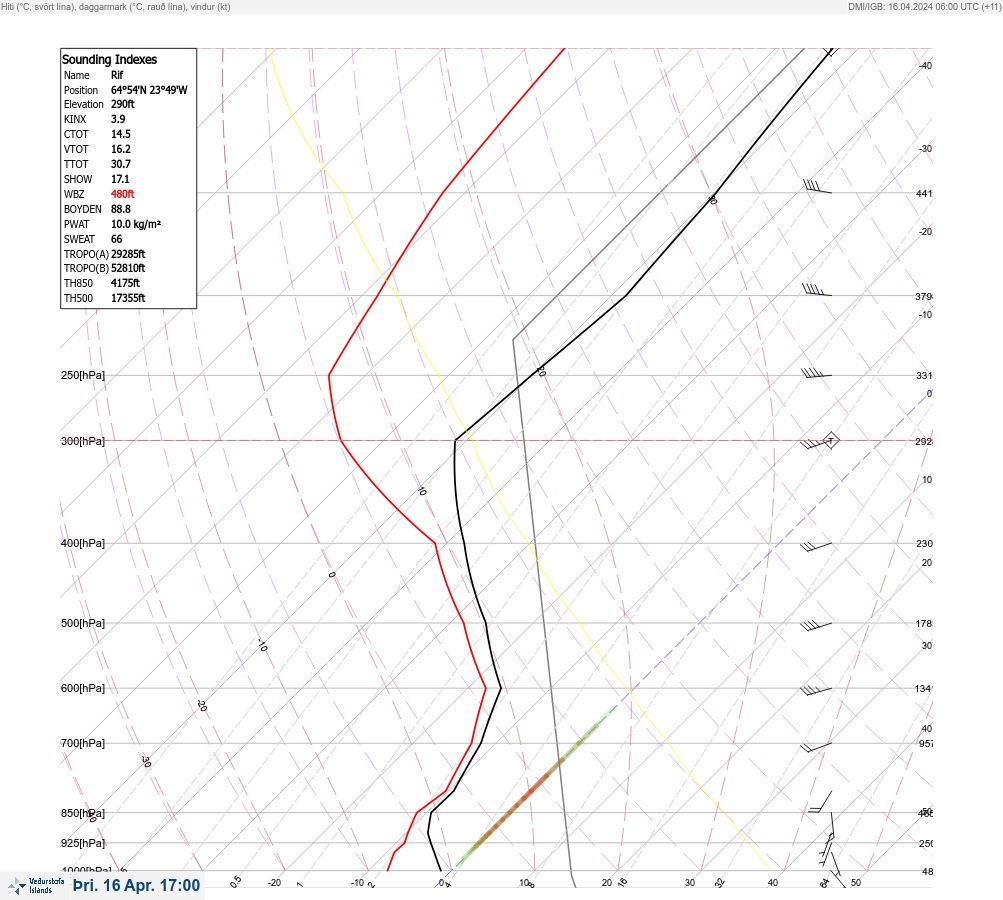Click the PWAT value 10.0 kg/m²

coord(136,224)
